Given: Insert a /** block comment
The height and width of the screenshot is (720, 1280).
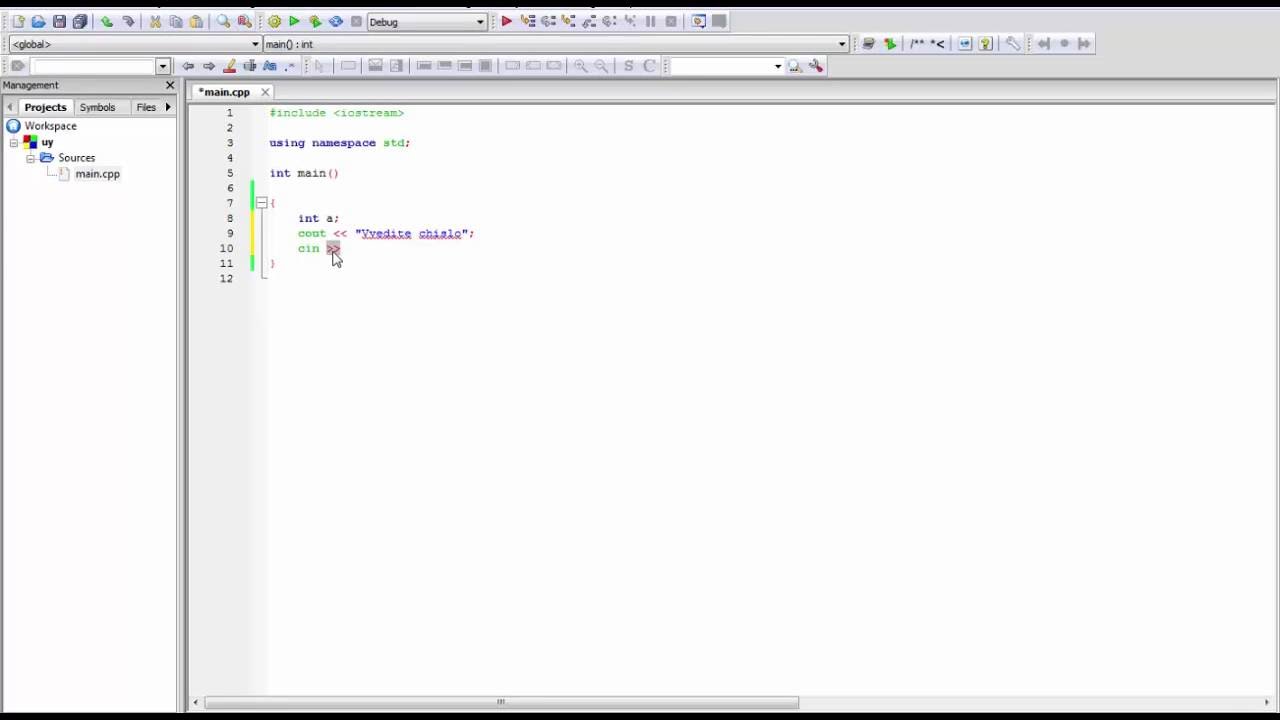Looking at the screenshot, I should tap(917, 43).
